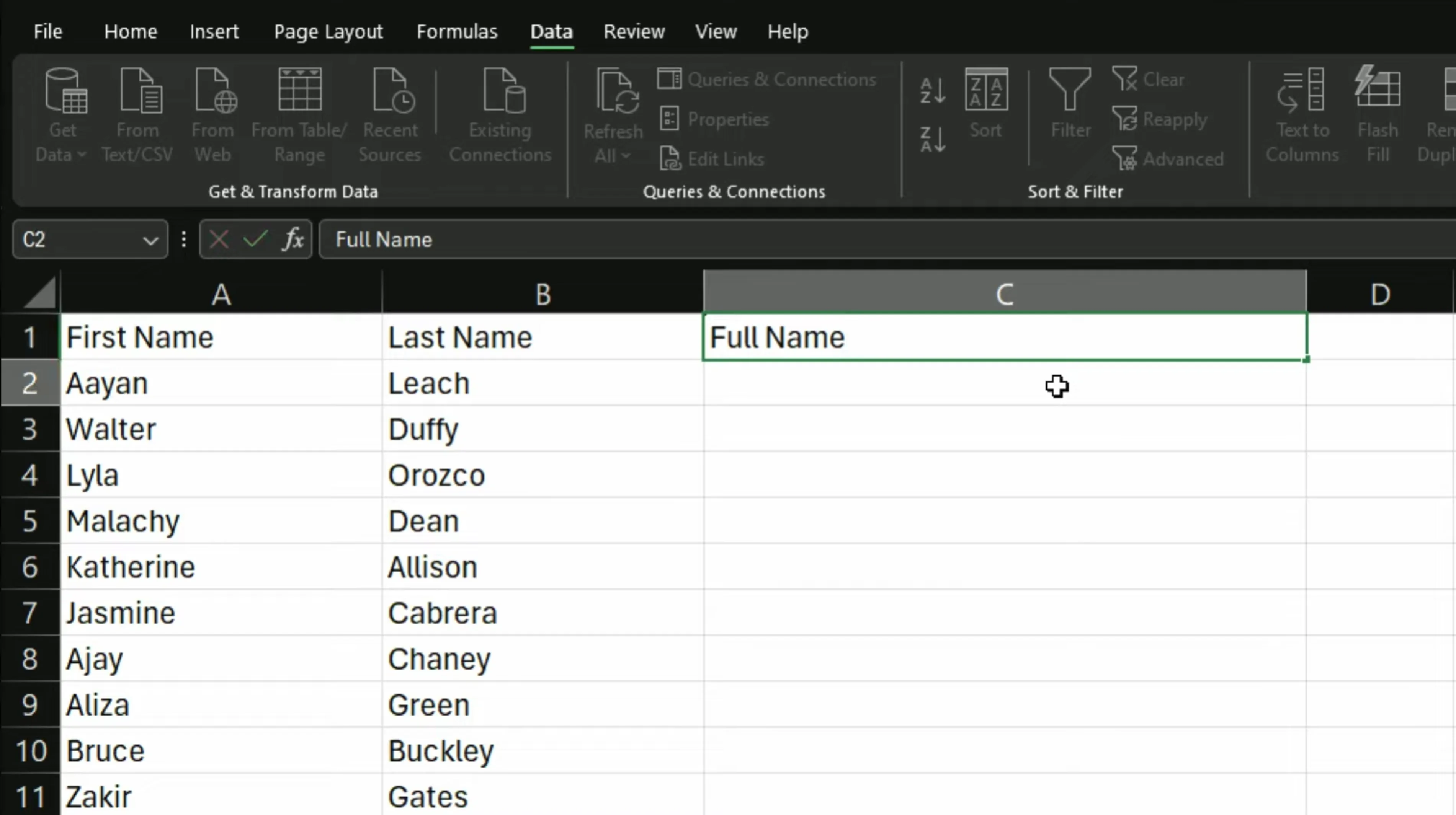Switch to the Home tab

(x=131, y=32)
